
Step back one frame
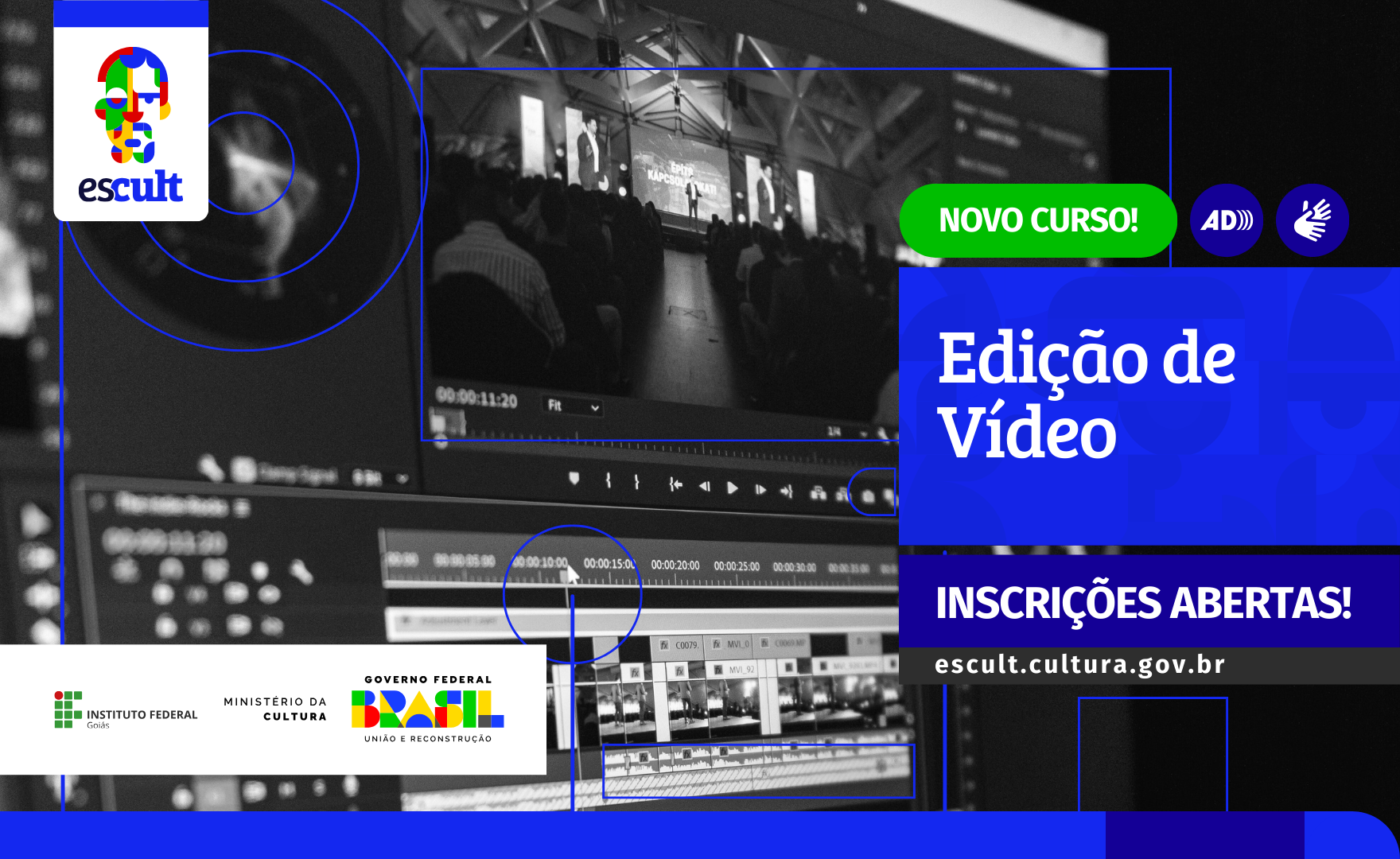[x=704, y=486]
